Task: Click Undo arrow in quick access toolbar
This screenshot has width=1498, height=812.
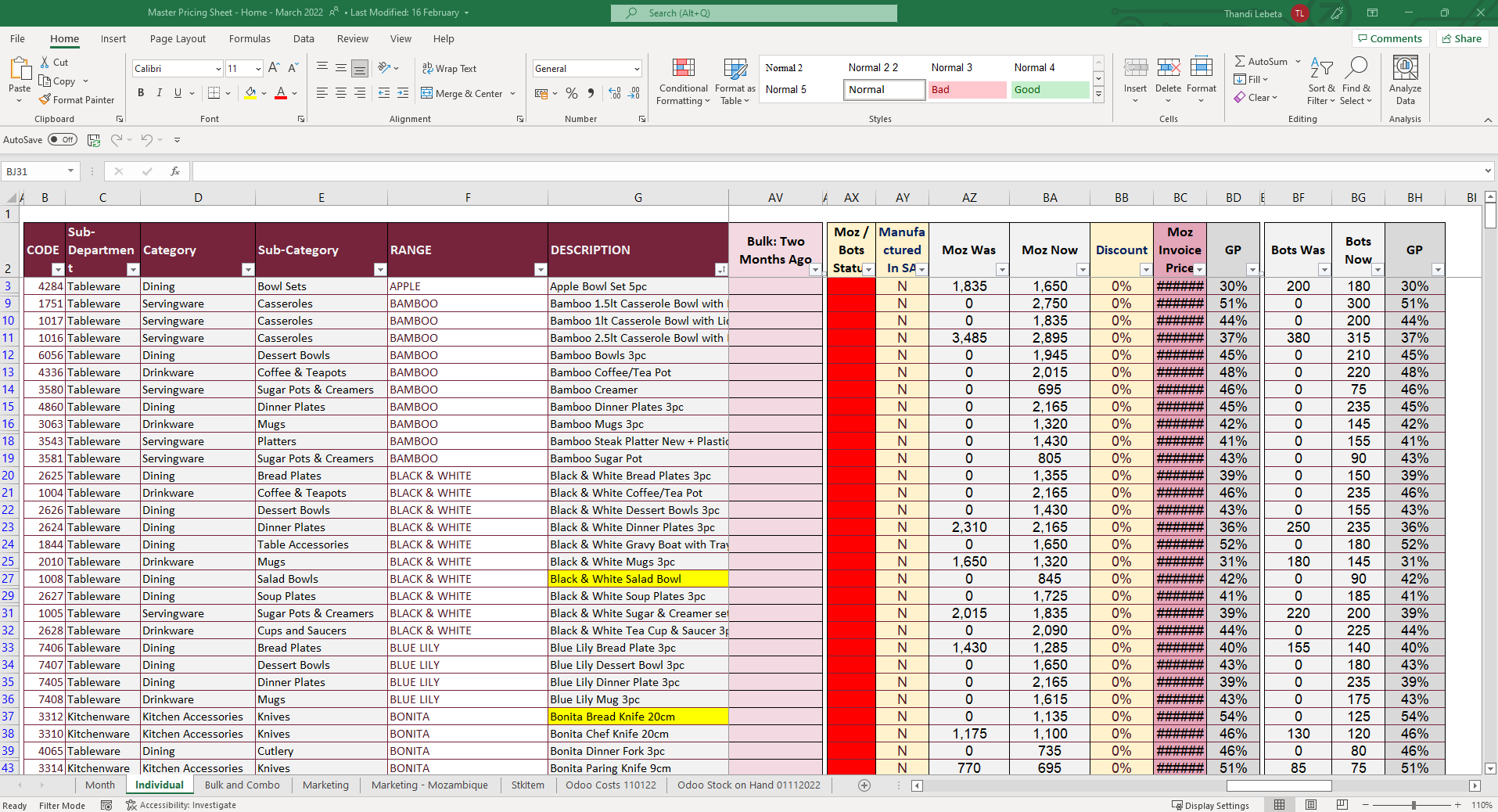Action: click(146, 140)
